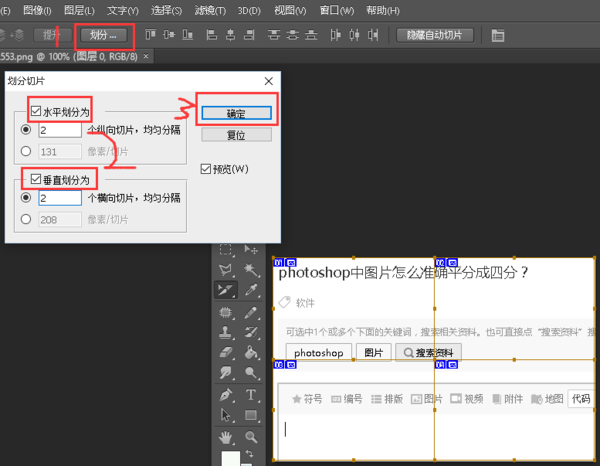
Task: Click the 复位 button
Action: tap(236, 135)
